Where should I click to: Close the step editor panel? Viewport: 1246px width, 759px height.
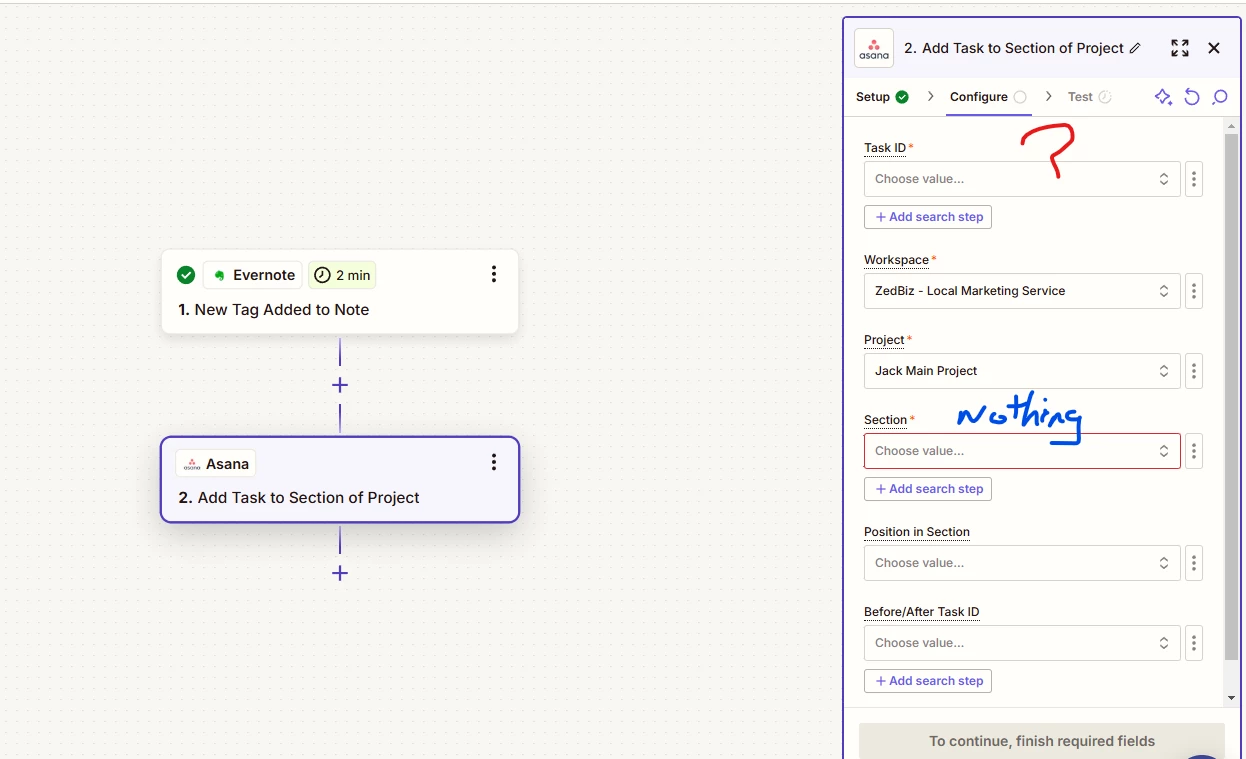tap(1214, 48)
